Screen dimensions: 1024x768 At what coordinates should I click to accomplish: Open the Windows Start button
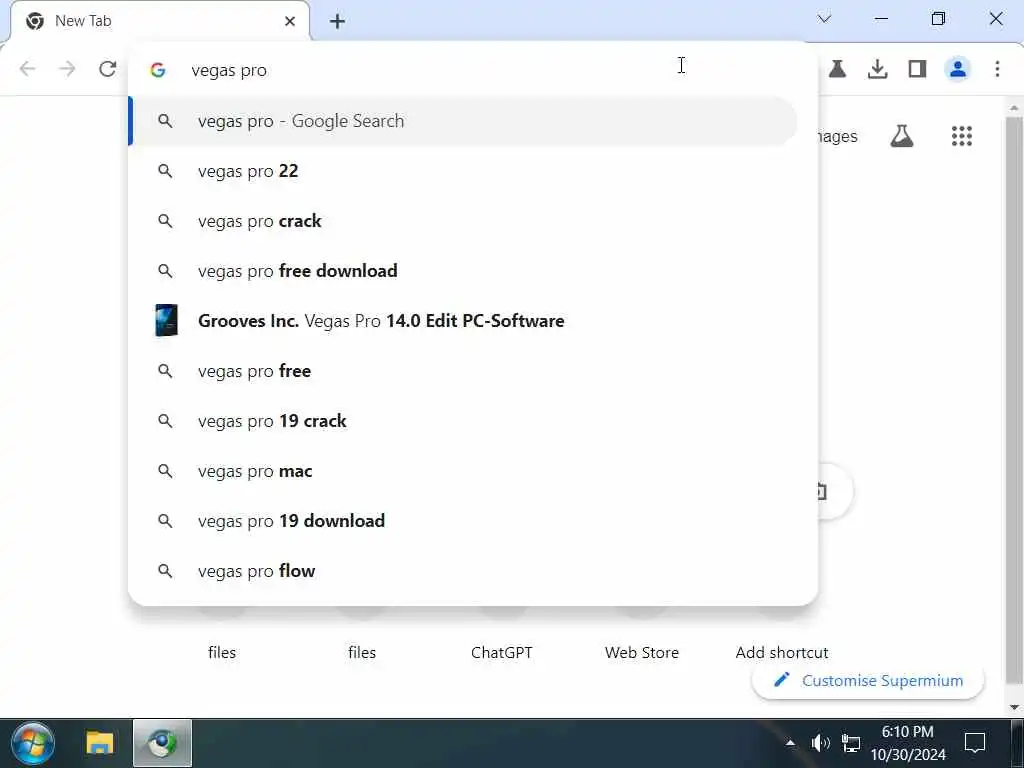click(x=32, y=743)
